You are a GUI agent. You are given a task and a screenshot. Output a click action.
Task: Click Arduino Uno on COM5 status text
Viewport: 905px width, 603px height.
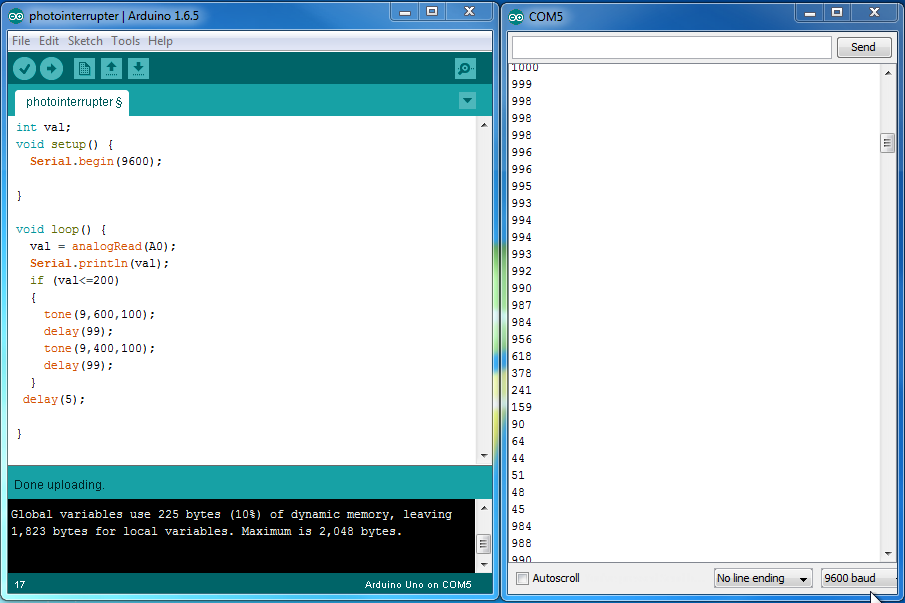(418, 585)
